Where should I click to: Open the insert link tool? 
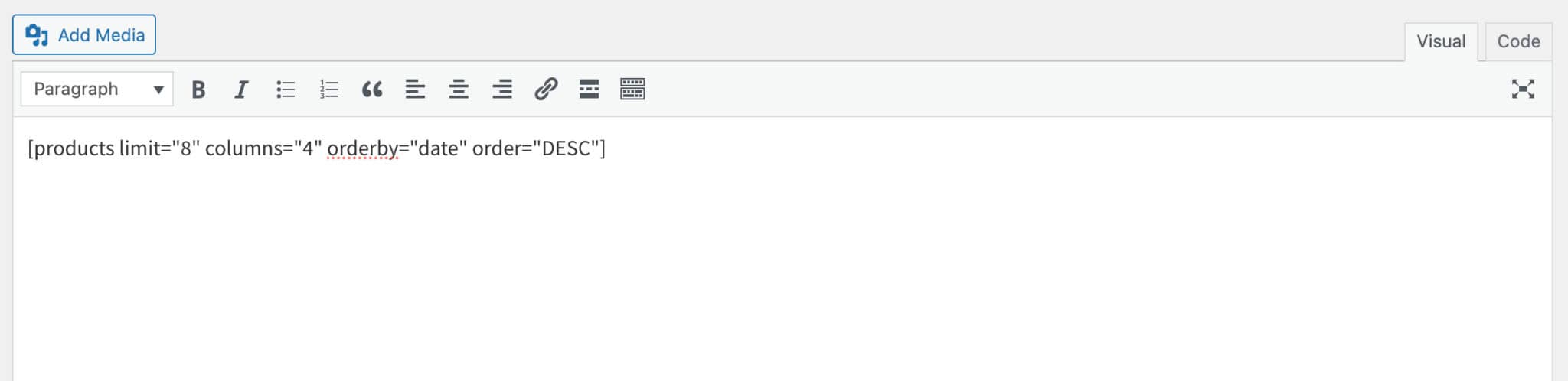pos(546,90)
